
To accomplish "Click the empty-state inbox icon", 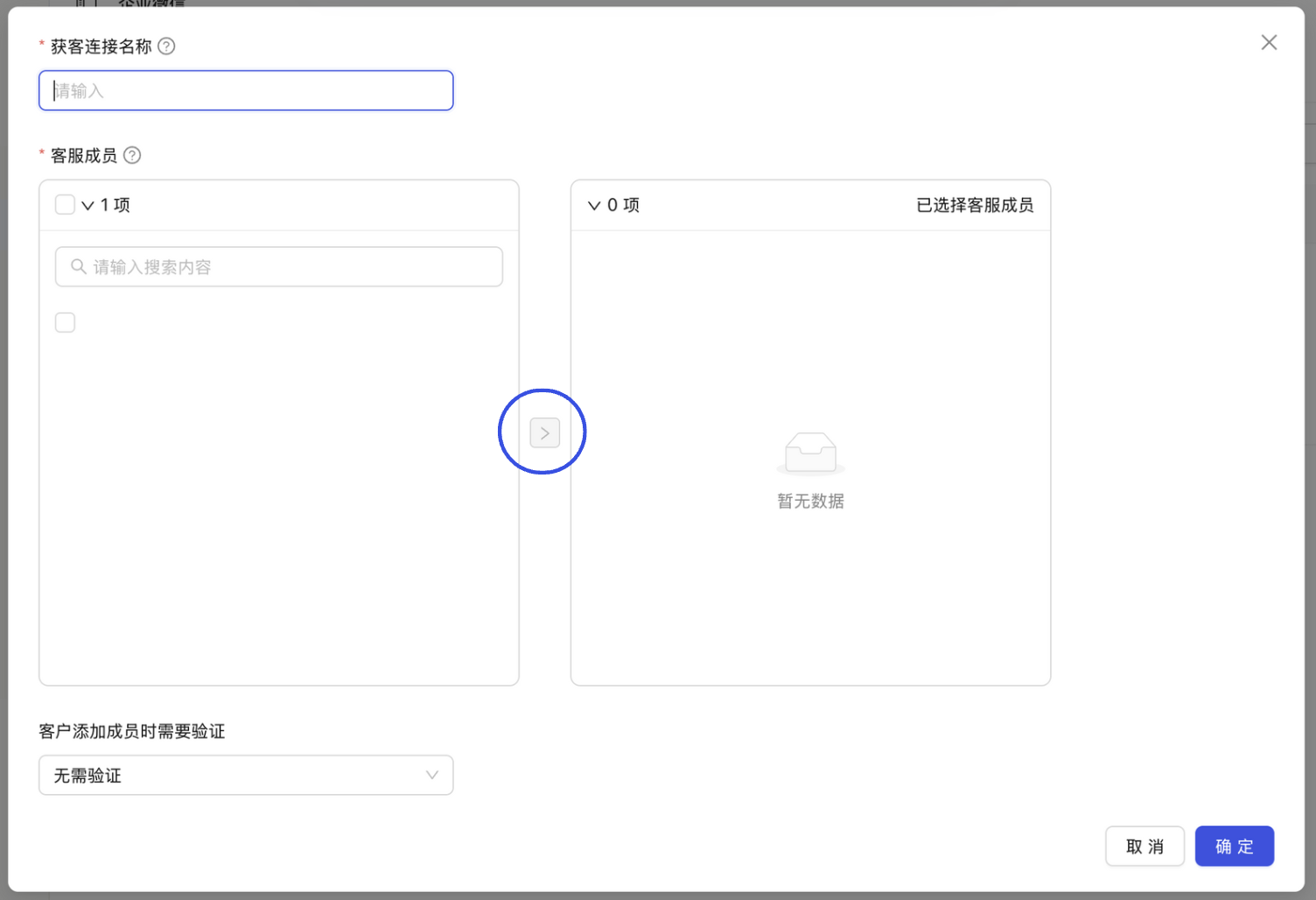I will [x=809, y=453].
